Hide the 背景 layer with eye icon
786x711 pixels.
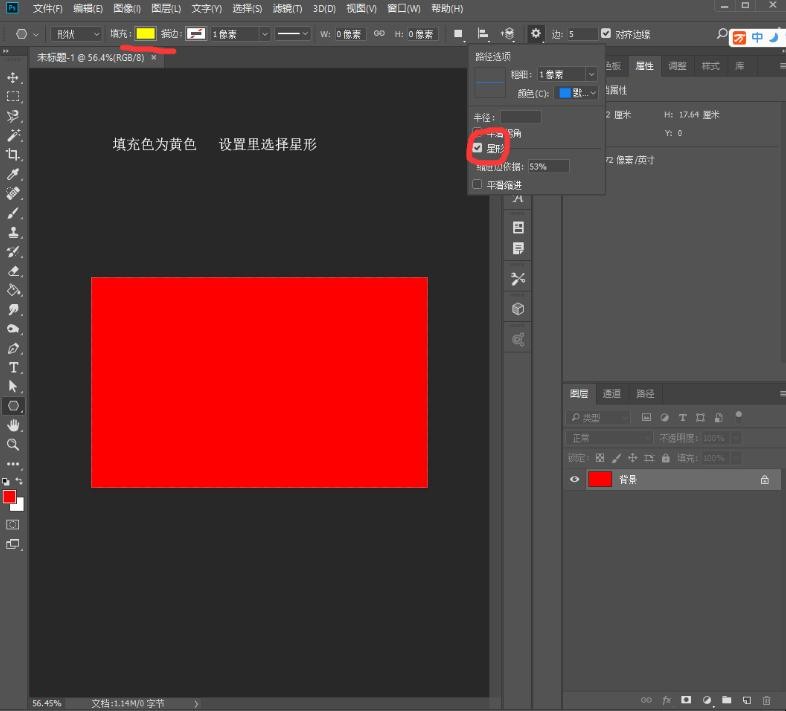574,480
